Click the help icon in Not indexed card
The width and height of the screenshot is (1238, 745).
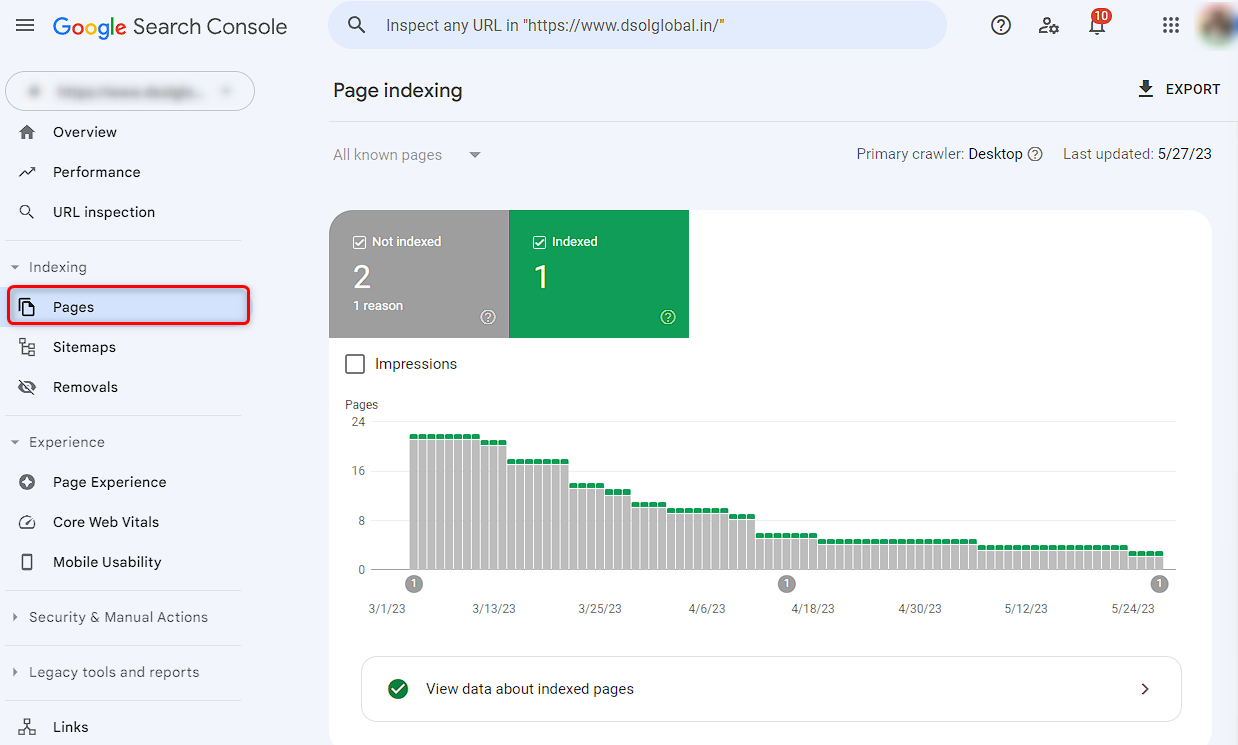pyautogui.click(x=488, y=317)
